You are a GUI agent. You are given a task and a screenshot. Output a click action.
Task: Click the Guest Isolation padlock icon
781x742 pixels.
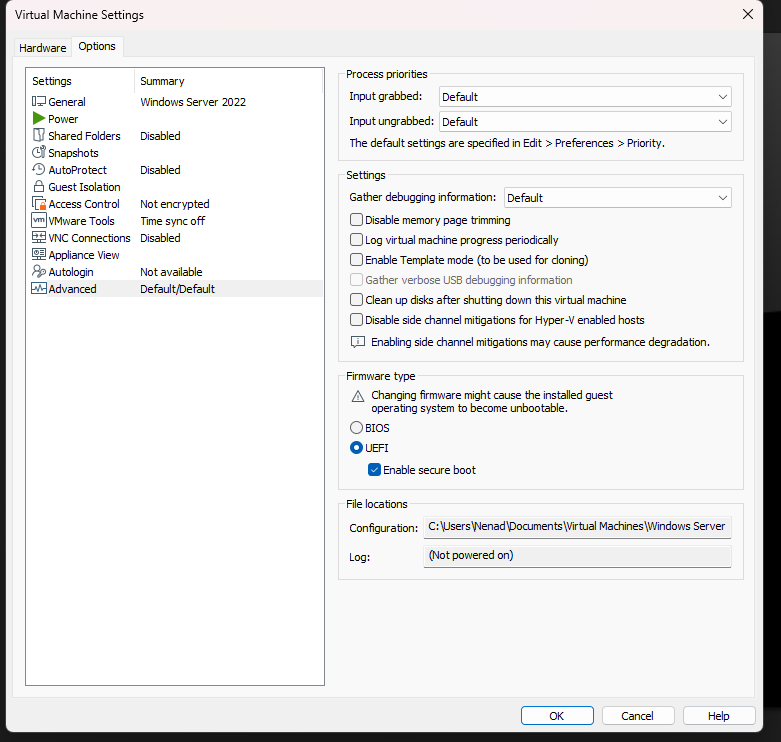pos(39,187)
